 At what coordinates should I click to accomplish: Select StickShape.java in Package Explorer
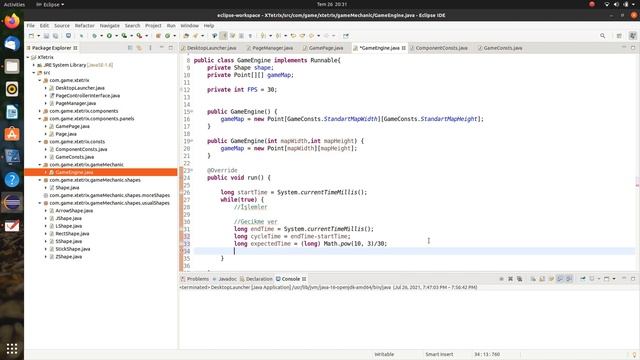coord(73,249)
